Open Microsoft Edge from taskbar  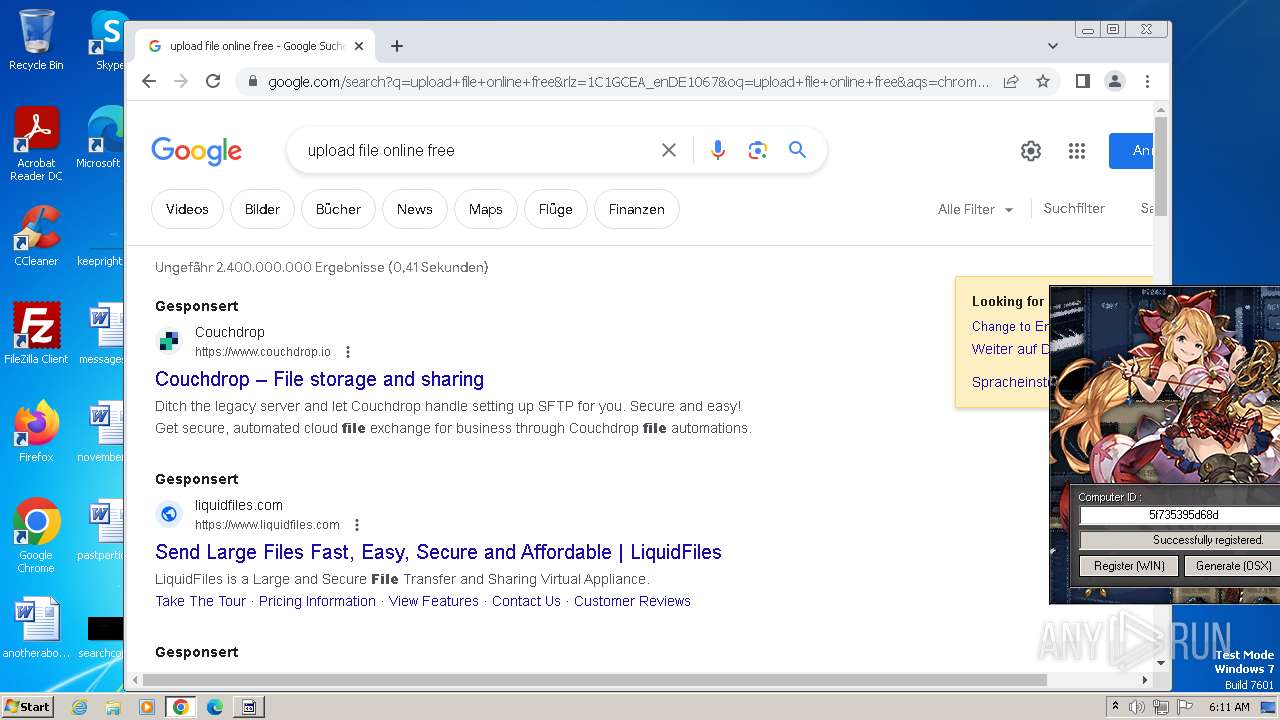pos(215,707)
